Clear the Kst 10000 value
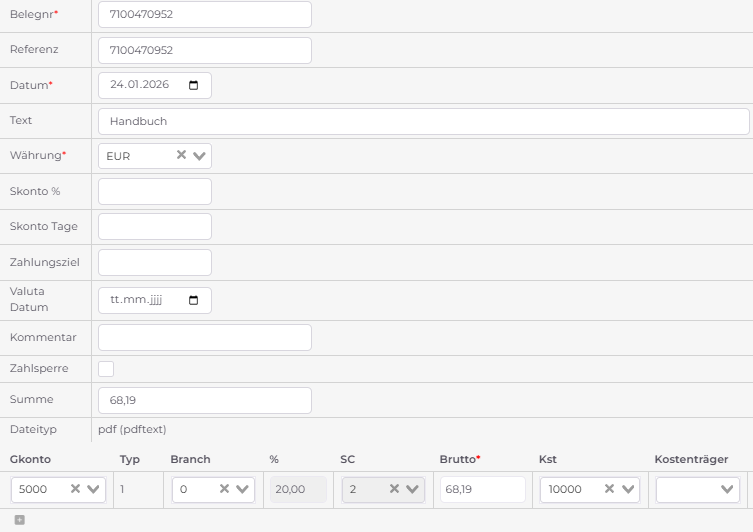 (609, 489)
